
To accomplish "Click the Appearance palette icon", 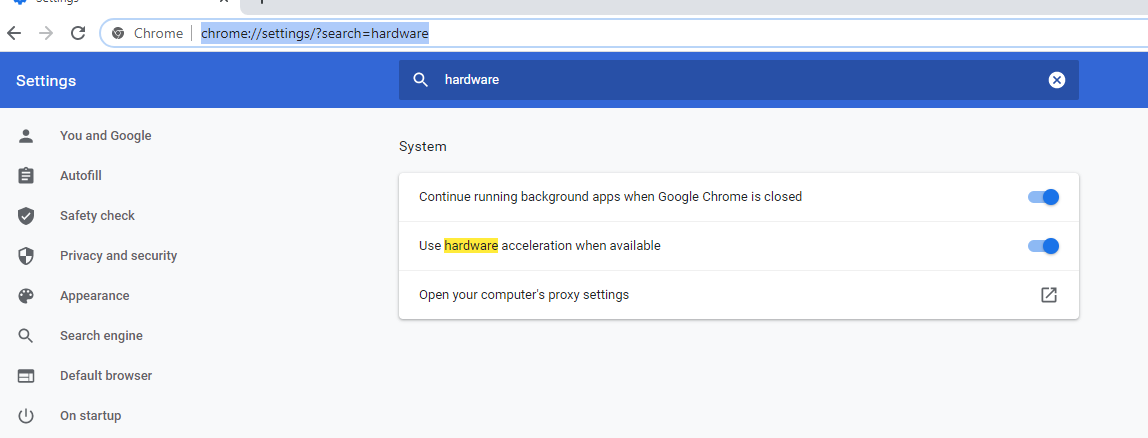I will [26, 296].
